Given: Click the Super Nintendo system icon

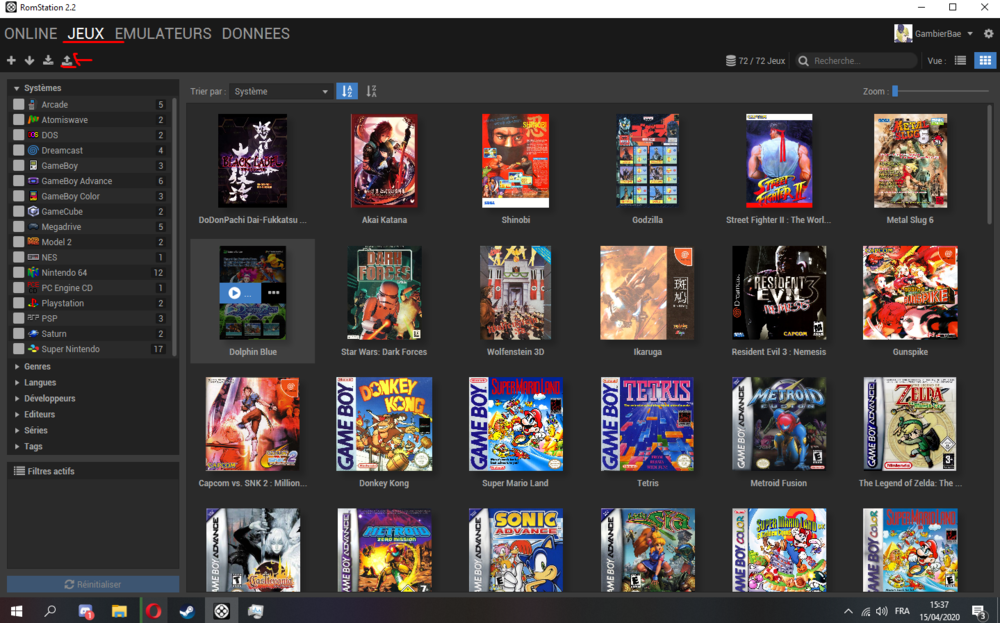Looking at the screenshot, I should click(x=33, y=349).
